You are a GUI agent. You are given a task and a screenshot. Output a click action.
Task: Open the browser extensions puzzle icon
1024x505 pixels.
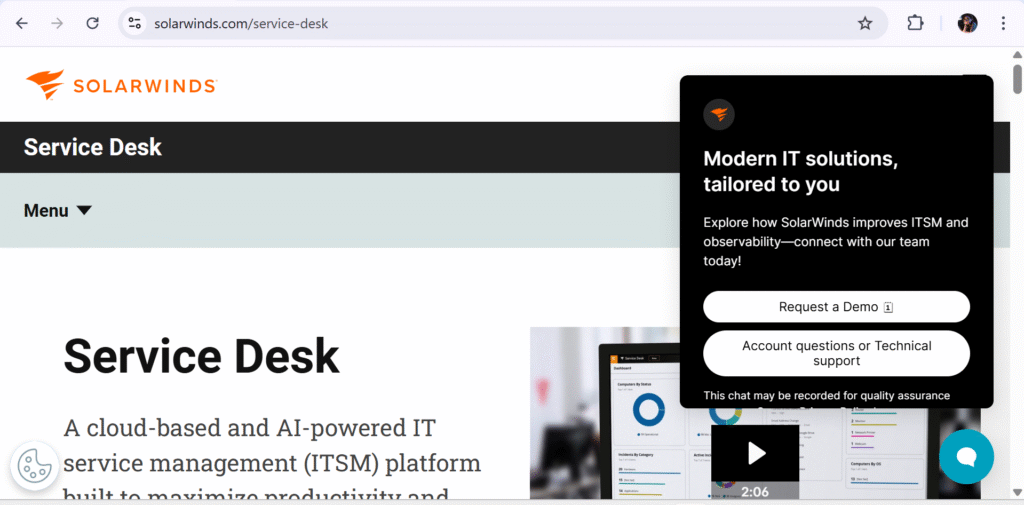[915, 24]
